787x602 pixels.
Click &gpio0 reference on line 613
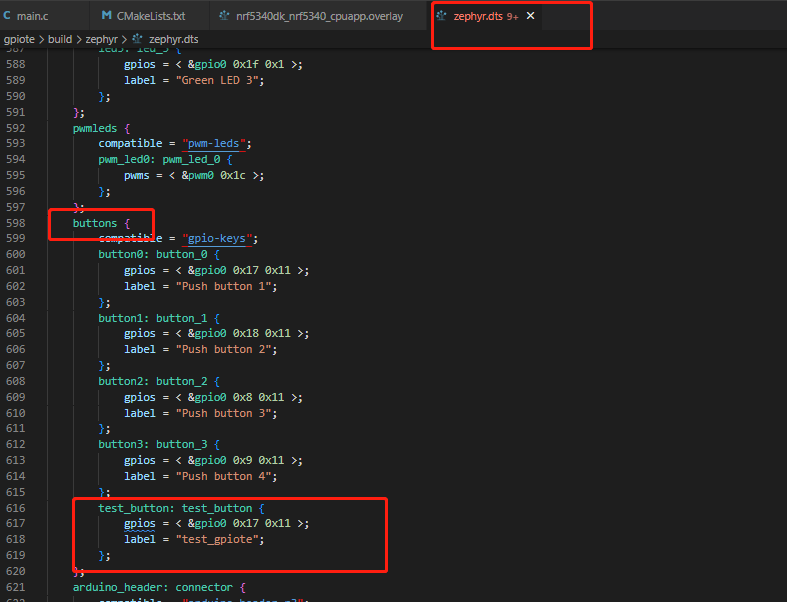[x=207, y=460]
